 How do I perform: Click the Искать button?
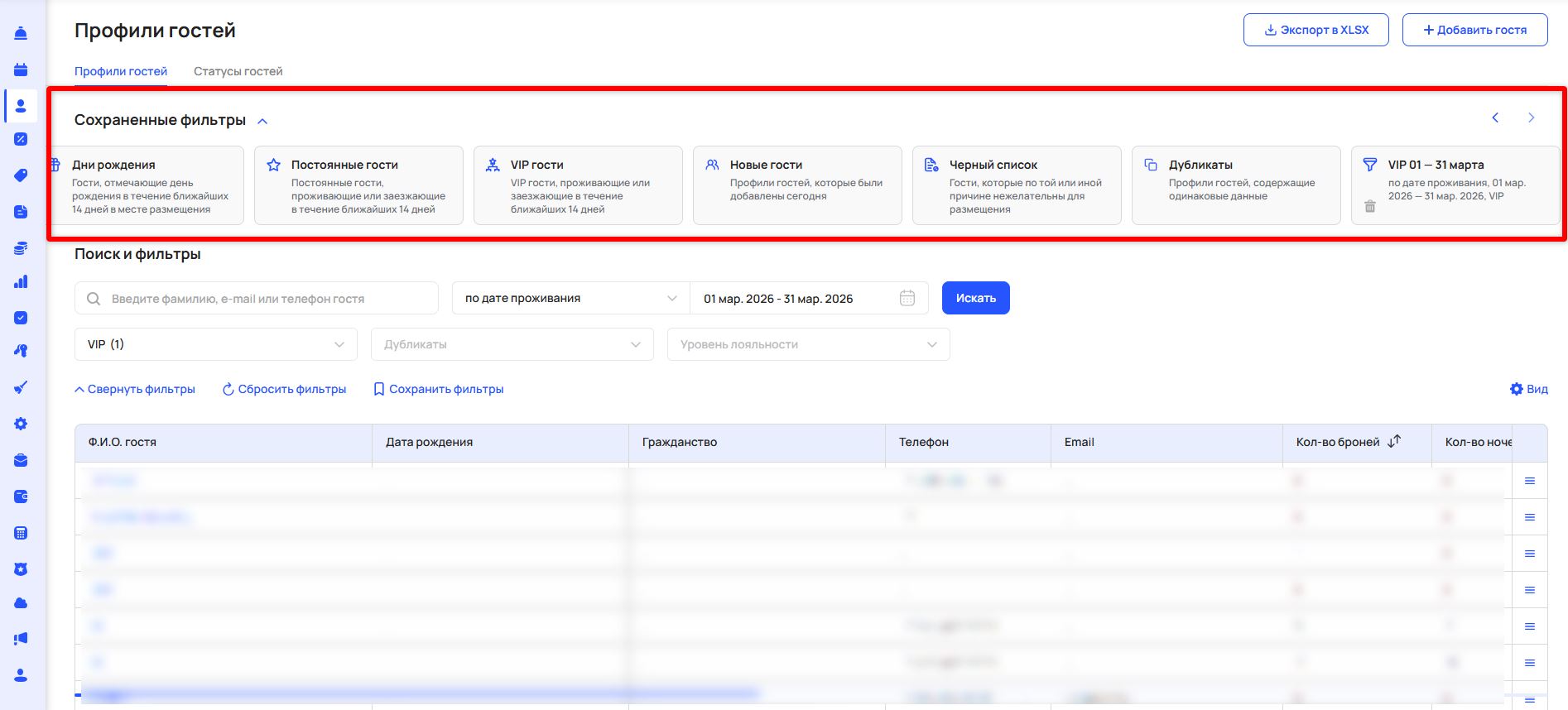click(x=975, y=298)
